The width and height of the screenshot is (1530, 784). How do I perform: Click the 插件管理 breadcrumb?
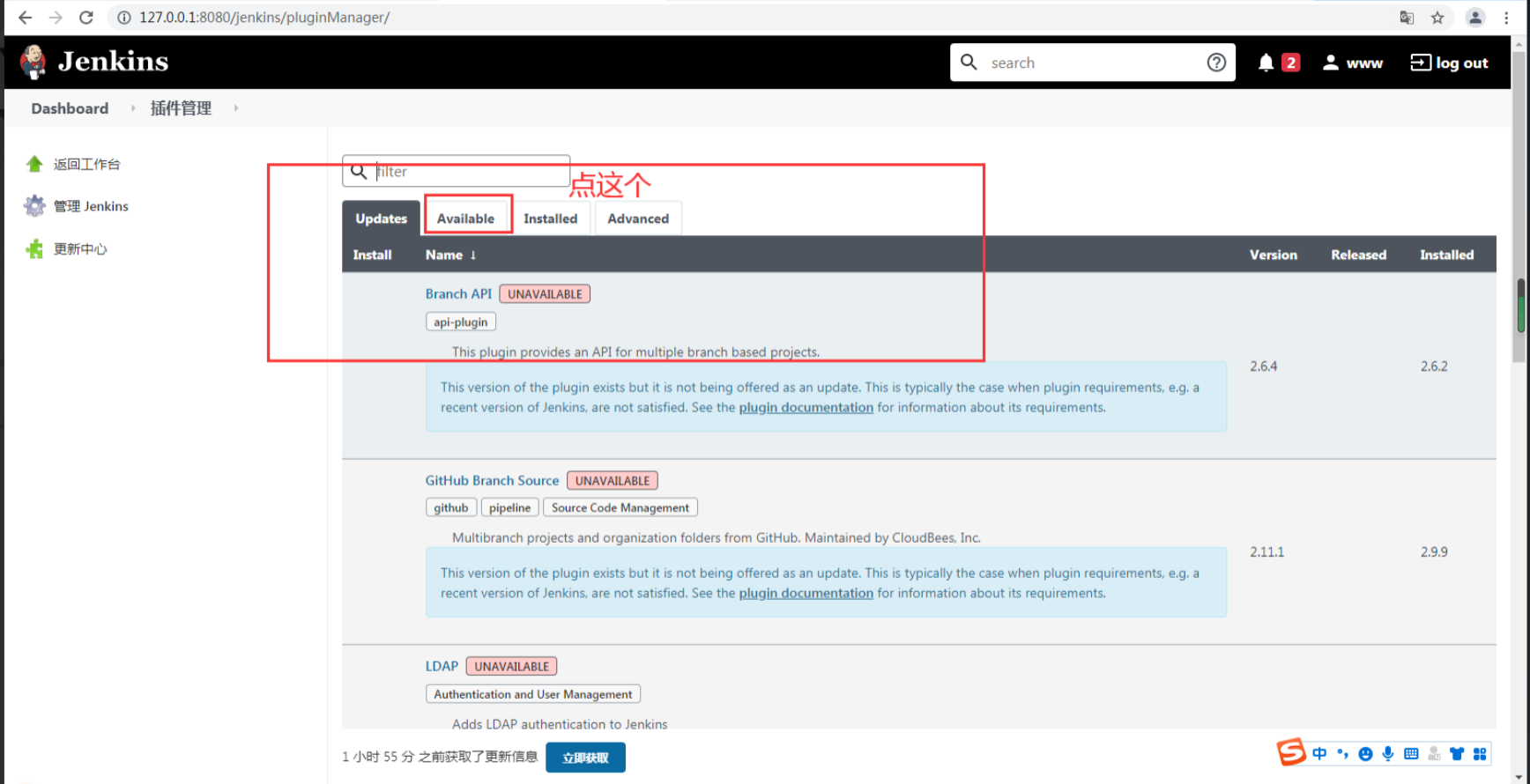[x=181, y=108]
